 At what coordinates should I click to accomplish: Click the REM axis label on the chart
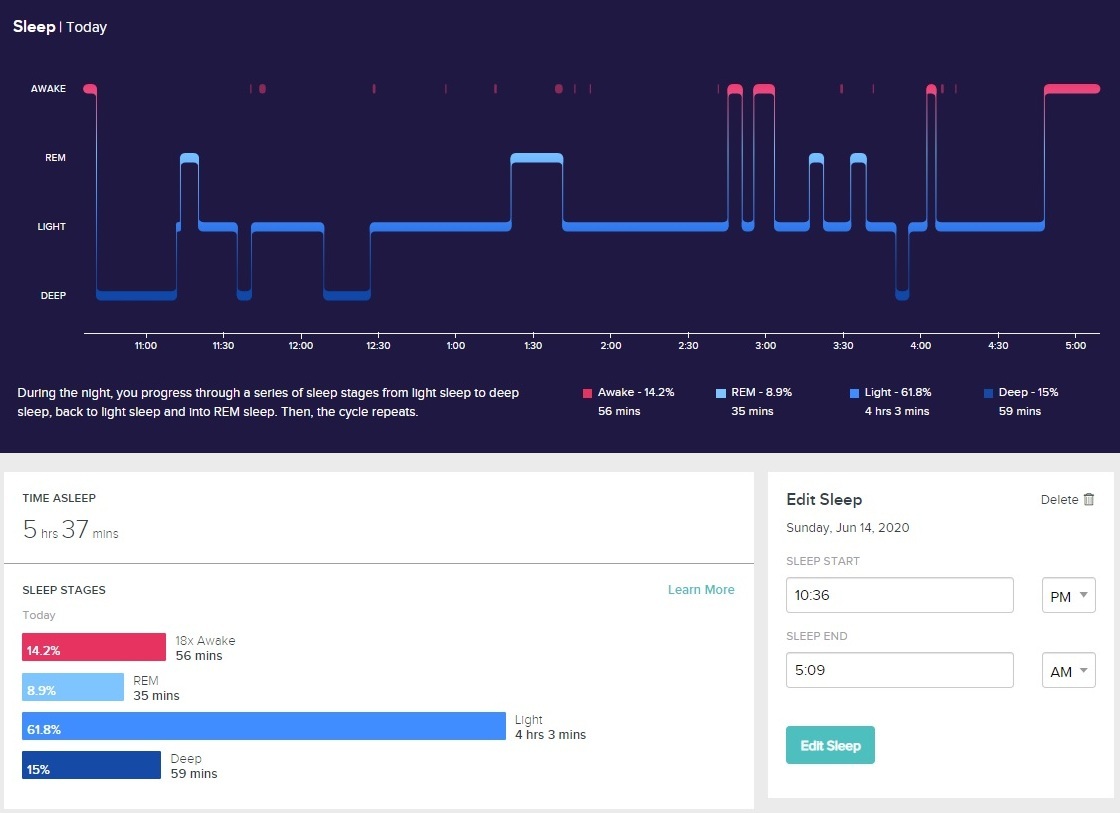(55, 158)
